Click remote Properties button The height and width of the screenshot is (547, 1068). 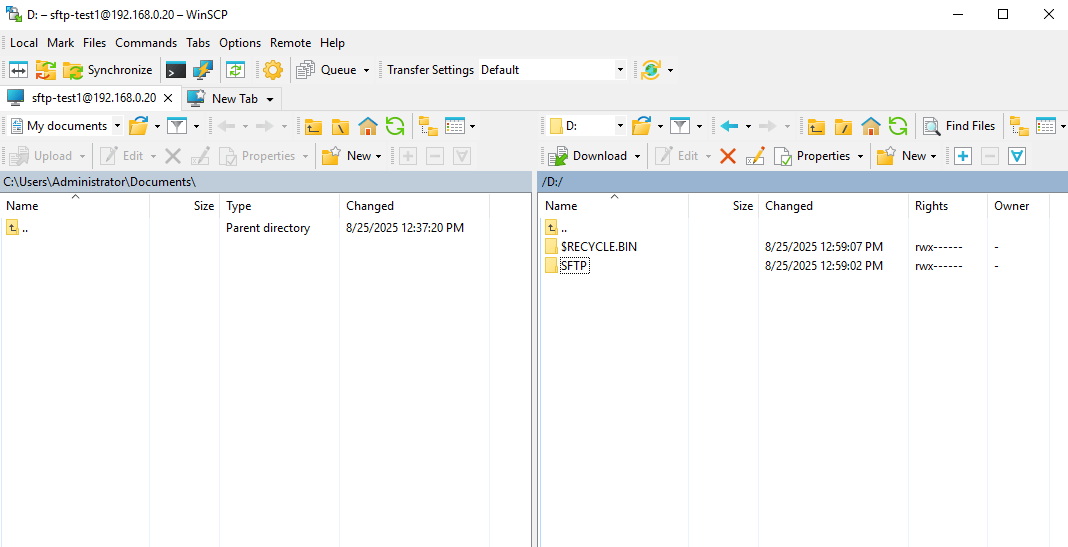tap(812, 156)
